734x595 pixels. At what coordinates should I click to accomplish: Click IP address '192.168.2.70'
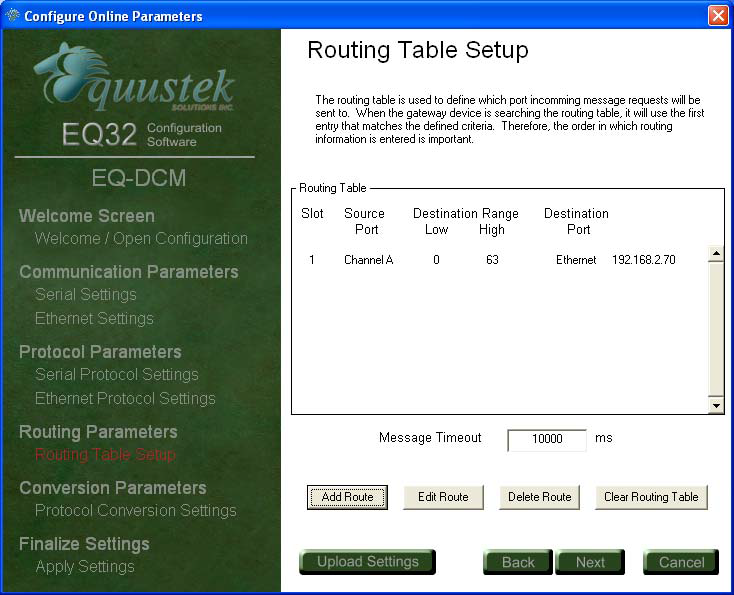(x=644, y=260)
